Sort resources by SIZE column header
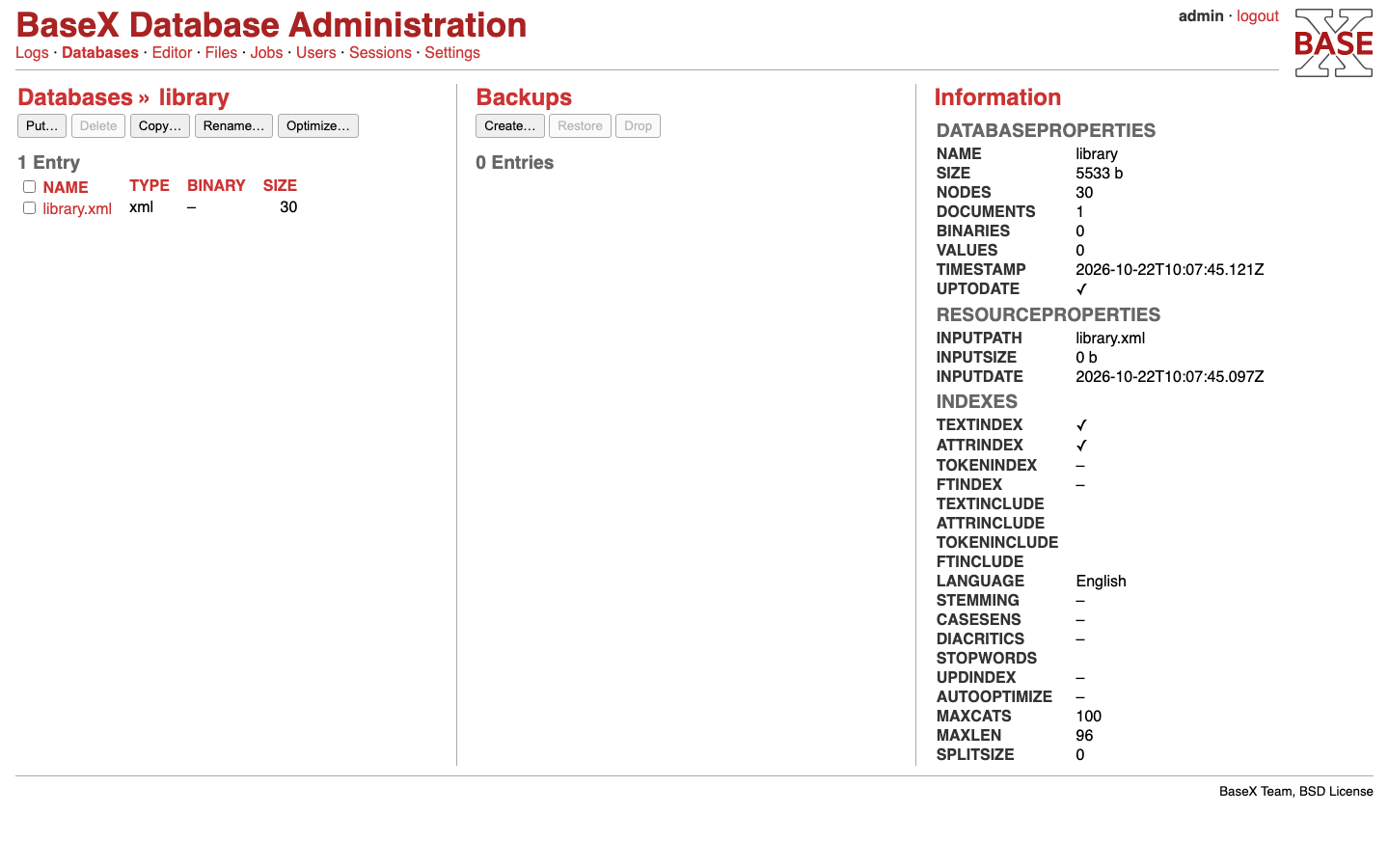Viewport: 1389px width, 868px height. click(x=280, y=185)
